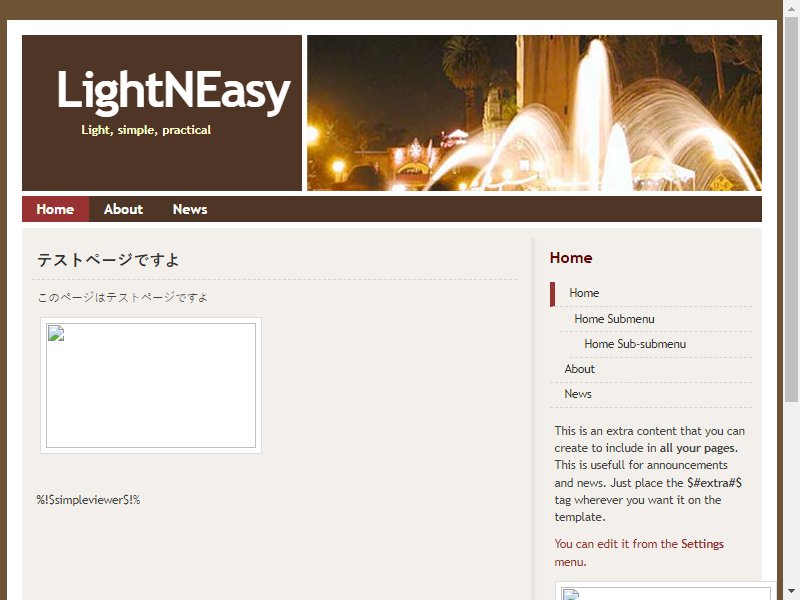The width and height of the screenshot is (800, 600).
Task: Click the broken image icon in sidebar box
Action: point(570,594)
